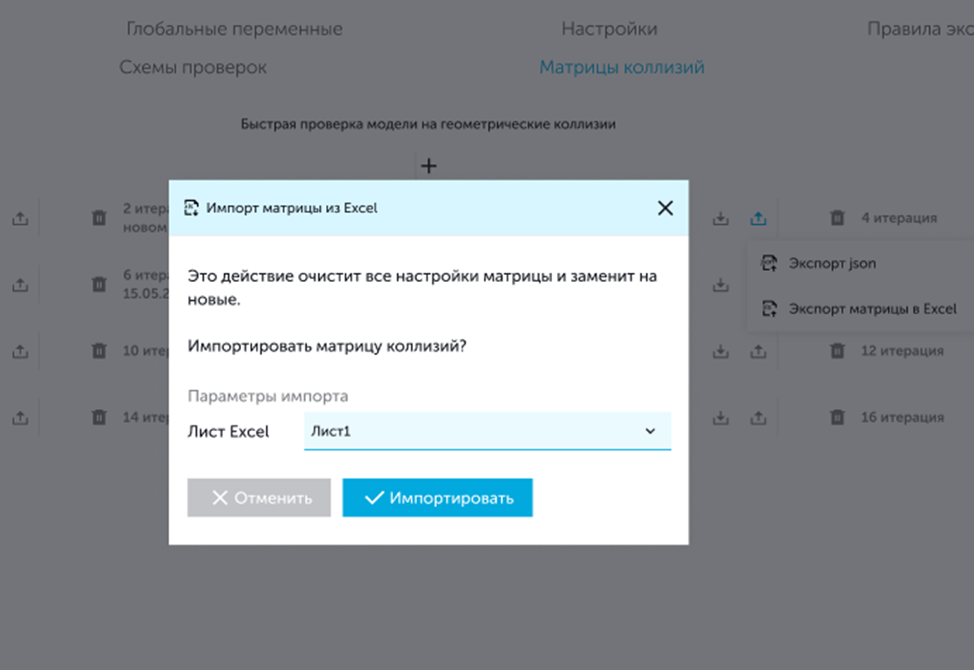This screenshot has height=670, width=974.
Task: Click the highlighted blue export icon near 4 итерация
Action: tap(759, 217)
